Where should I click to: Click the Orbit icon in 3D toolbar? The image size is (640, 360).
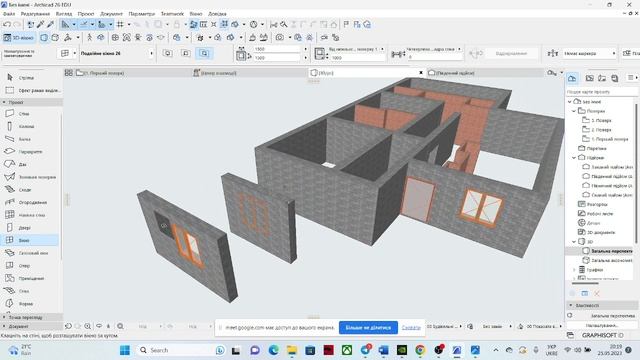100,38
